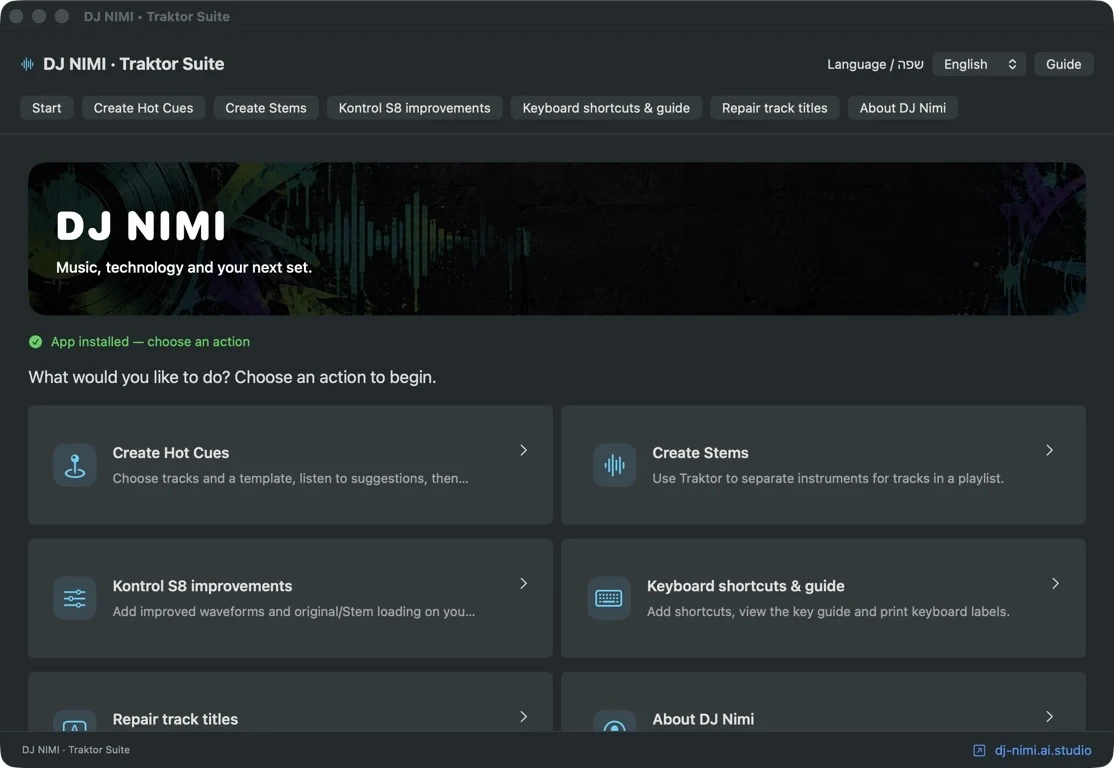Open the English language dropdown
Viewport: 1114px width, 768px height.
979,64
